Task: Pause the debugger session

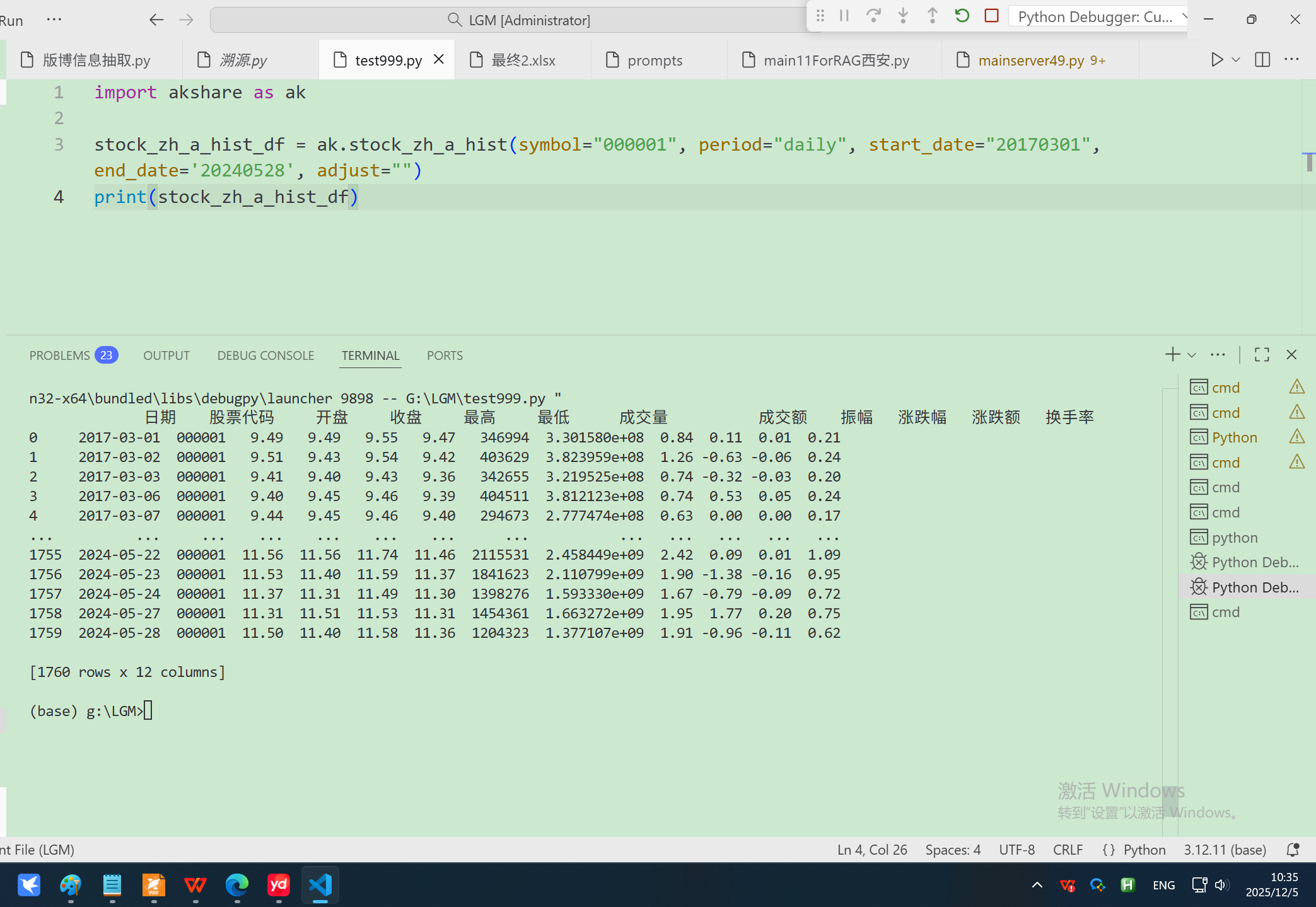Action: pos(844,16)
